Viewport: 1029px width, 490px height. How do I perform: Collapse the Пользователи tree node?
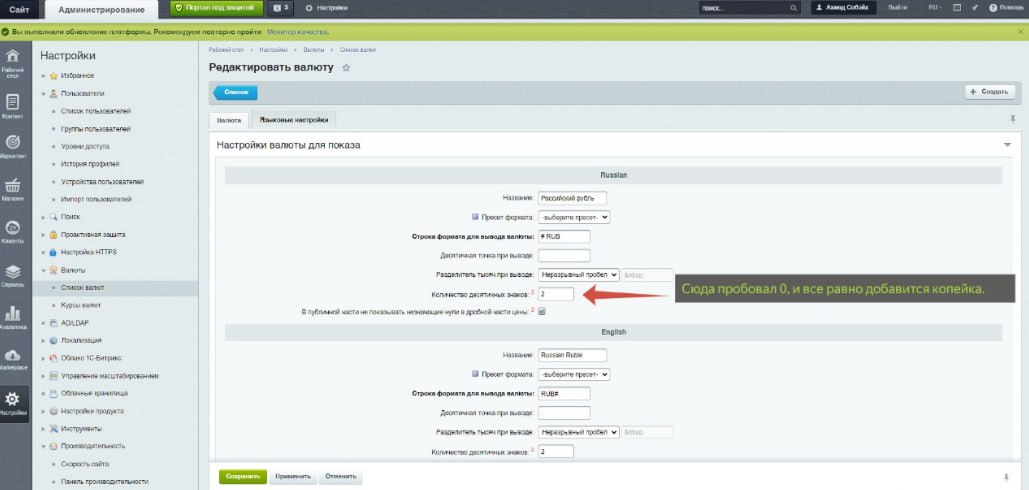43,94
